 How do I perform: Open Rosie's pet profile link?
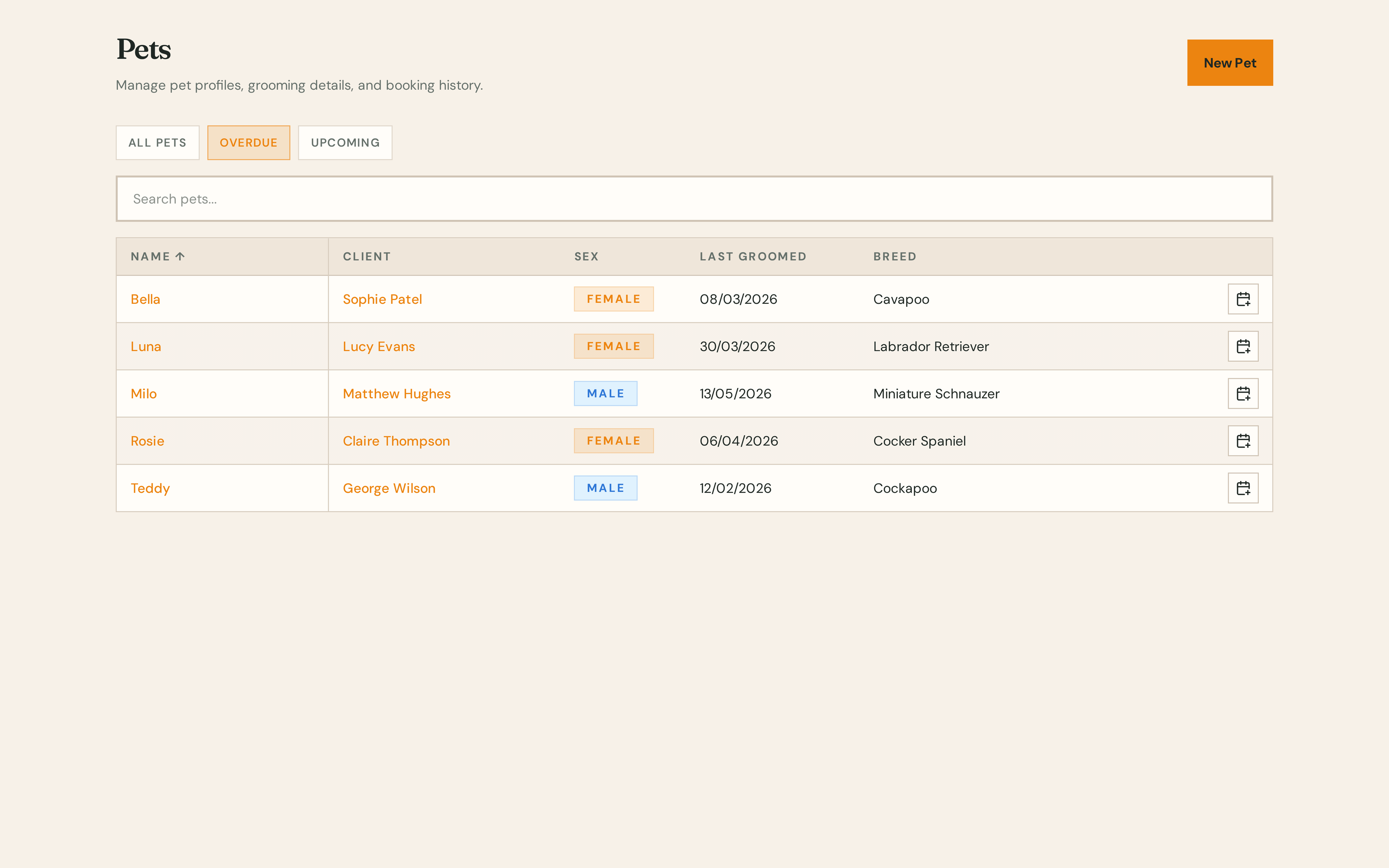(148, 441)
